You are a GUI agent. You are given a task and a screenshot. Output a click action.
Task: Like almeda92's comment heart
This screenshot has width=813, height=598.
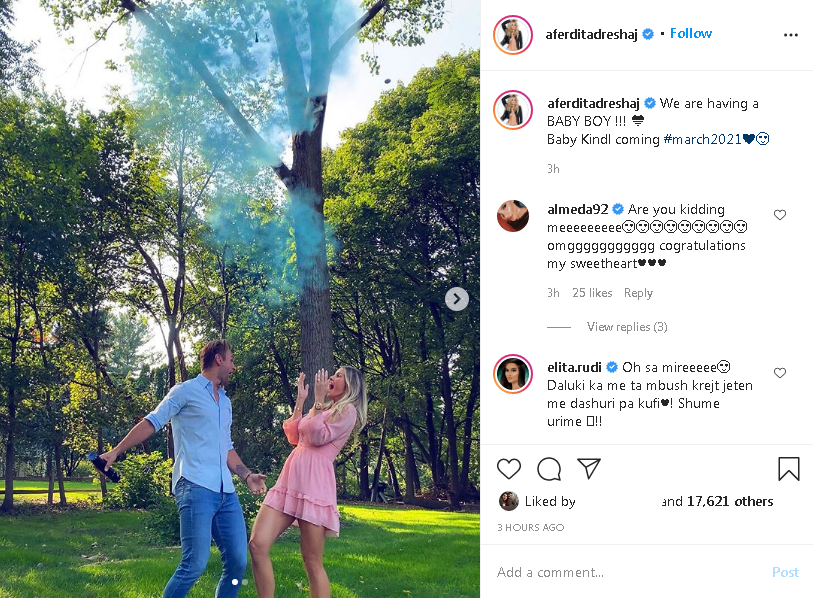coord(780,215)
